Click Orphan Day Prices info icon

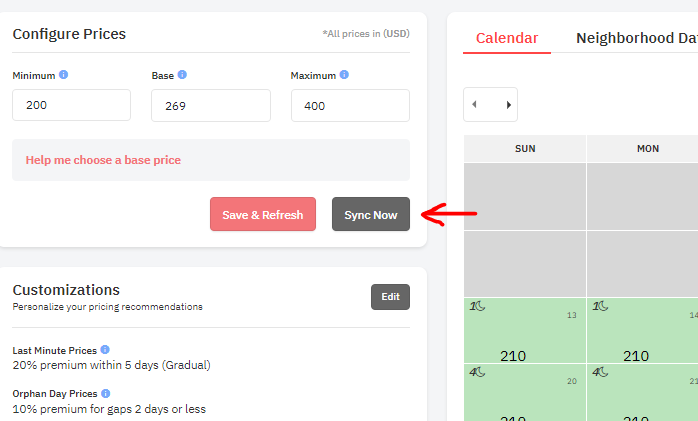105,394
